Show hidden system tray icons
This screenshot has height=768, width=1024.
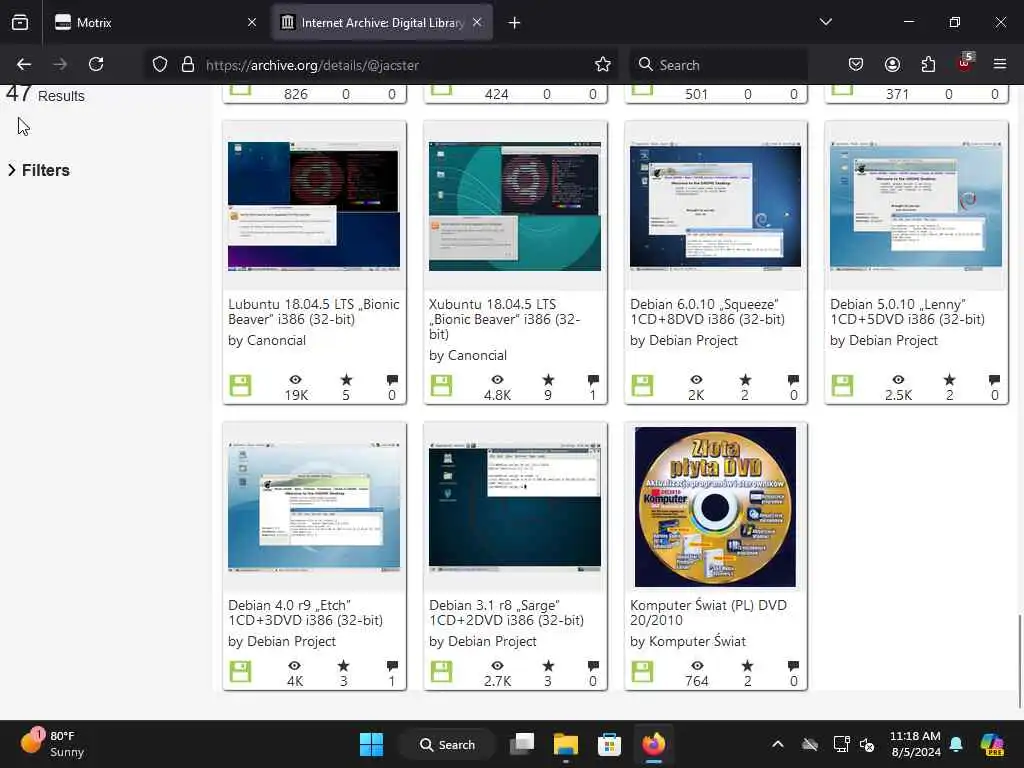(x=778, y=744)
